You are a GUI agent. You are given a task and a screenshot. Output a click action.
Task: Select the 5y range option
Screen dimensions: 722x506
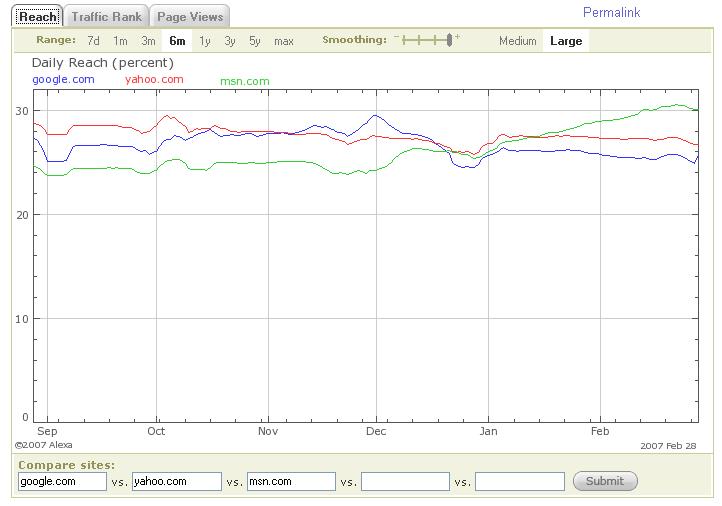[x=255, y=41]
